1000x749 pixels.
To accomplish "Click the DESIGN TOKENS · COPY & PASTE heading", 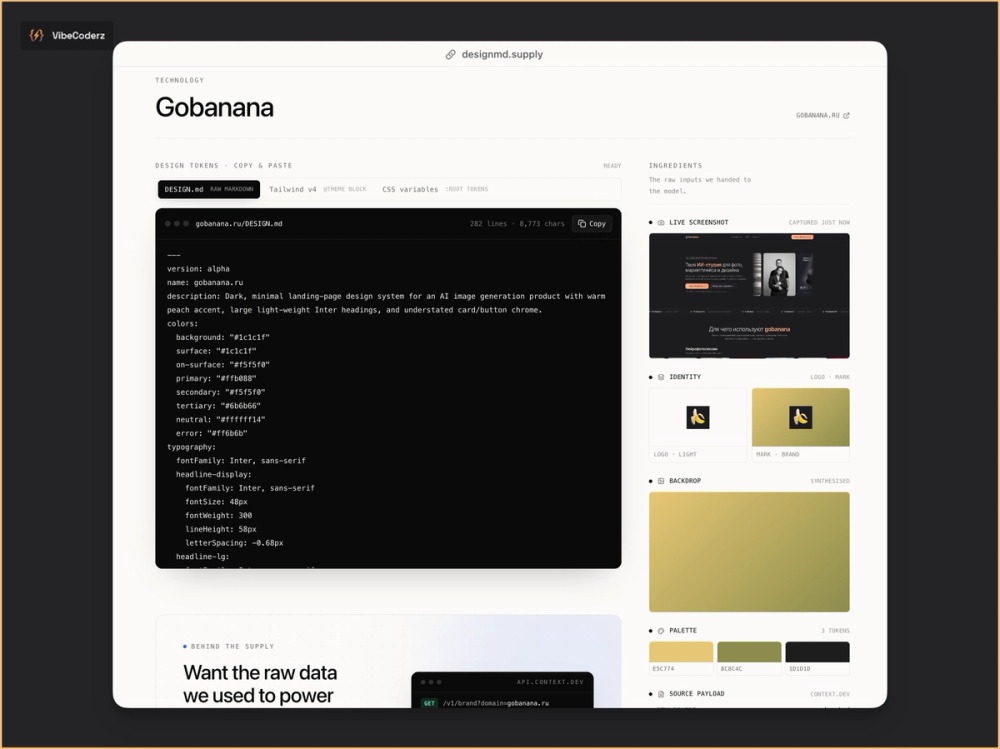I will (224, 165).
